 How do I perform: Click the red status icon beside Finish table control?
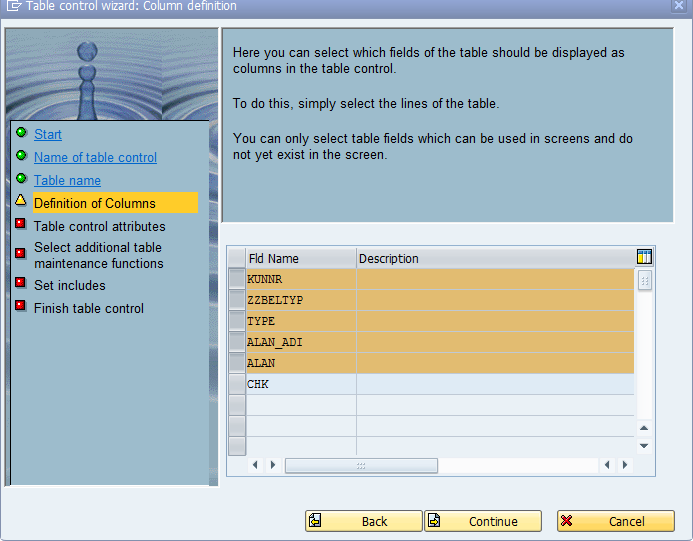click(x=20, y=305)
